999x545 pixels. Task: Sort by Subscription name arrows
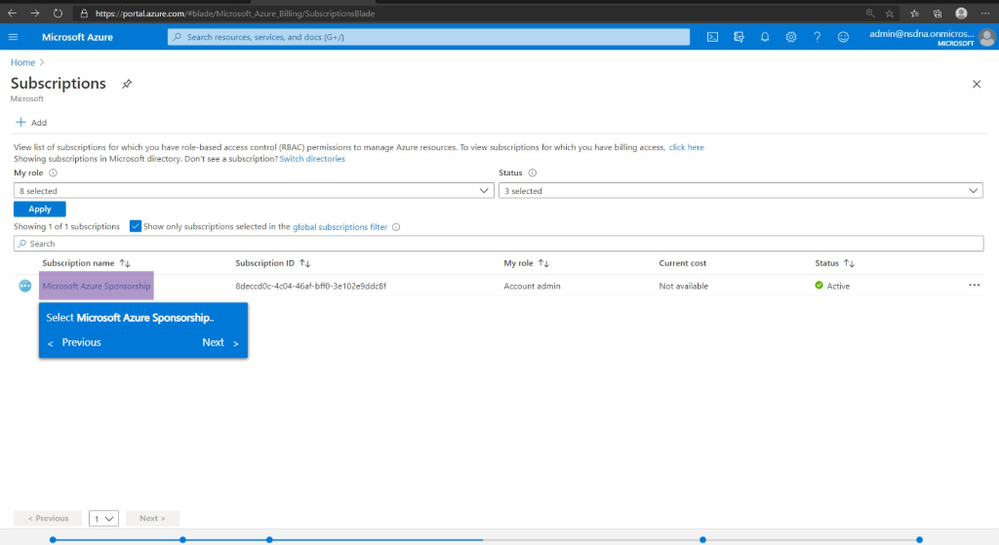[x=125, y=263]
